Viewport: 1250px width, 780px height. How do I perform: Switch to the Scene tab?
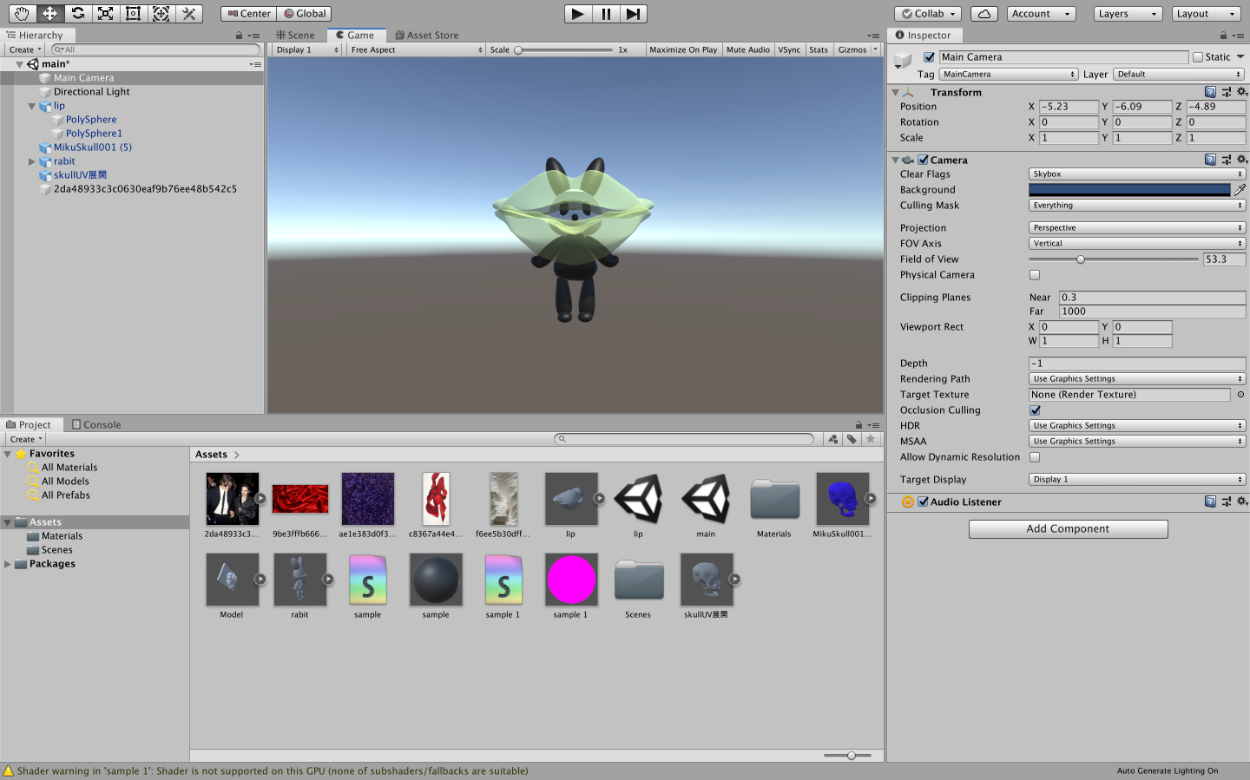pos(295,35)
